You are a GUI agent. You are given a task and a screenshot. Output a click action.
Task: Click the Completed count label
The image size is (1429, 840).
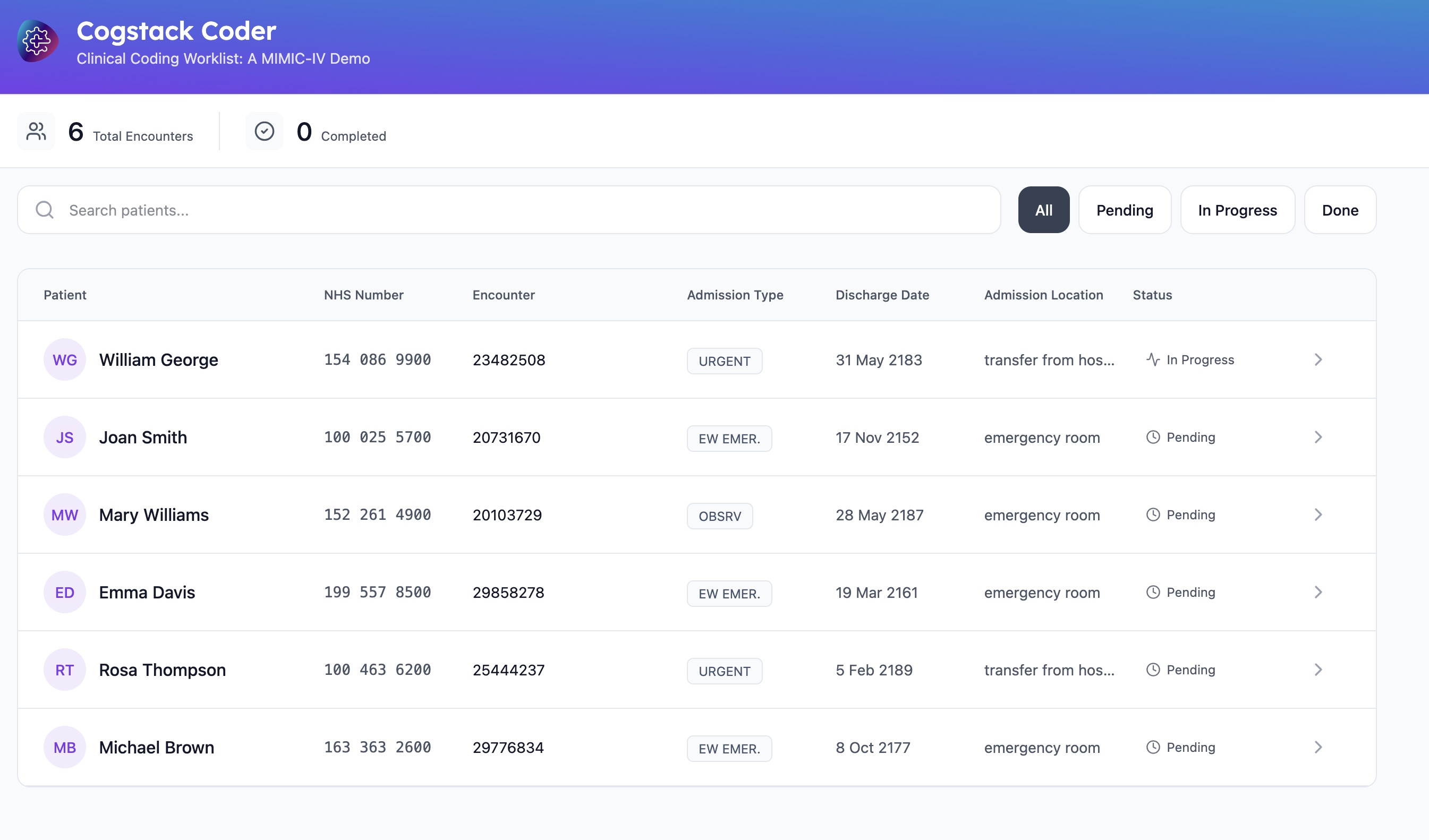[353, 136]
